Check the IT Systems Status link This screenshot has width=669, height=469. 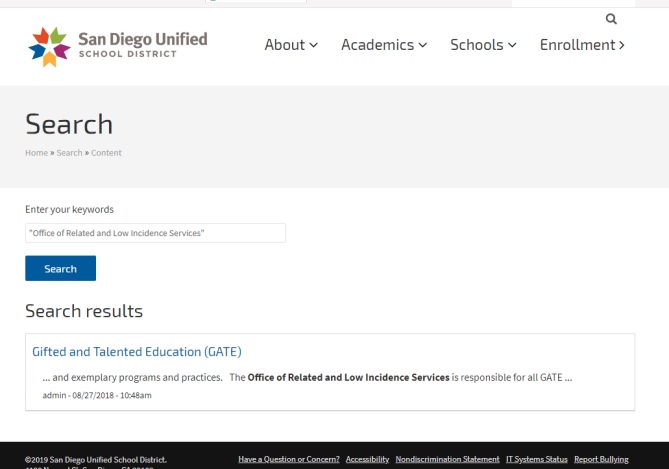[536, 460]
